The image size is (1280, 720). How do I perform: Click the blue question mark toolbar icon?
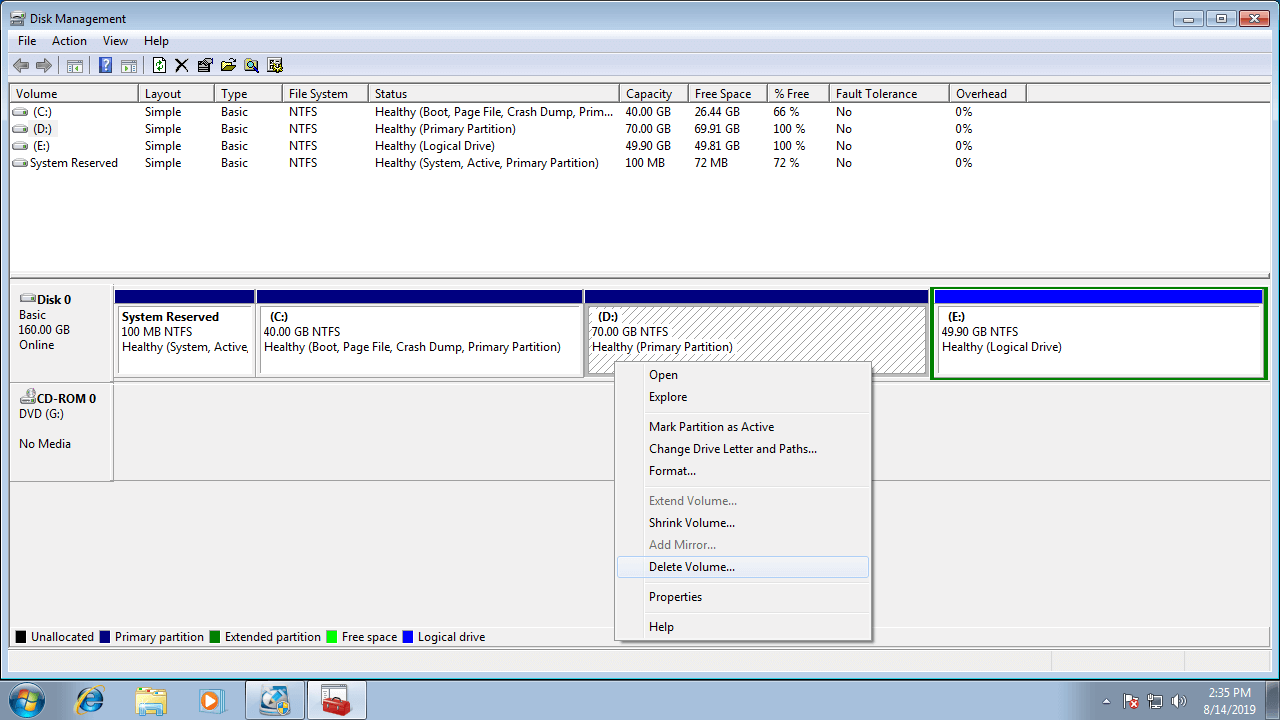click(105, 66)
